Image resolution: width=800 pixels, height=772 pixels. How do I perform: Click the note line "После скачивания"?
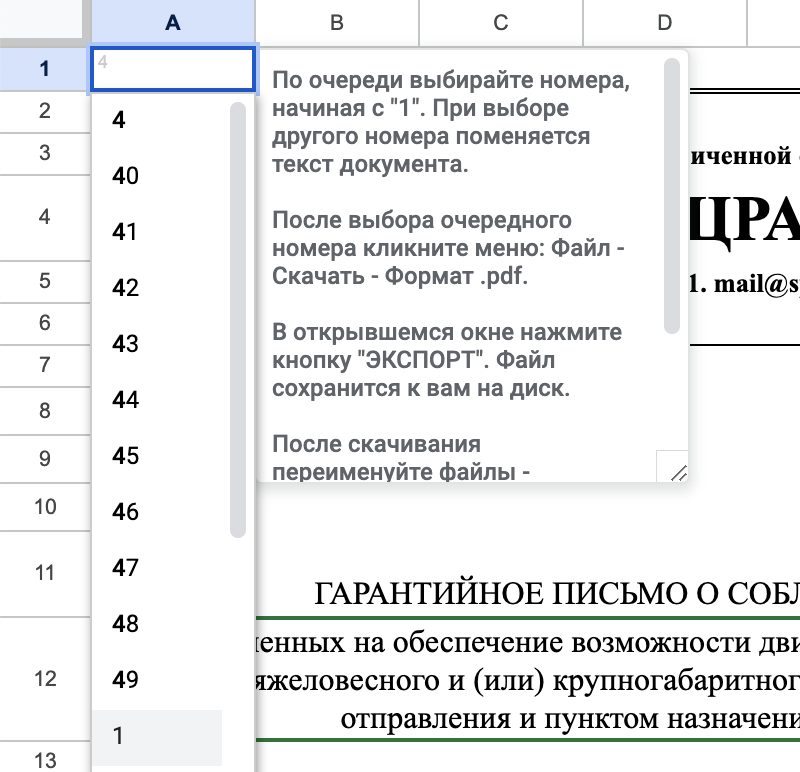(377, 444)
